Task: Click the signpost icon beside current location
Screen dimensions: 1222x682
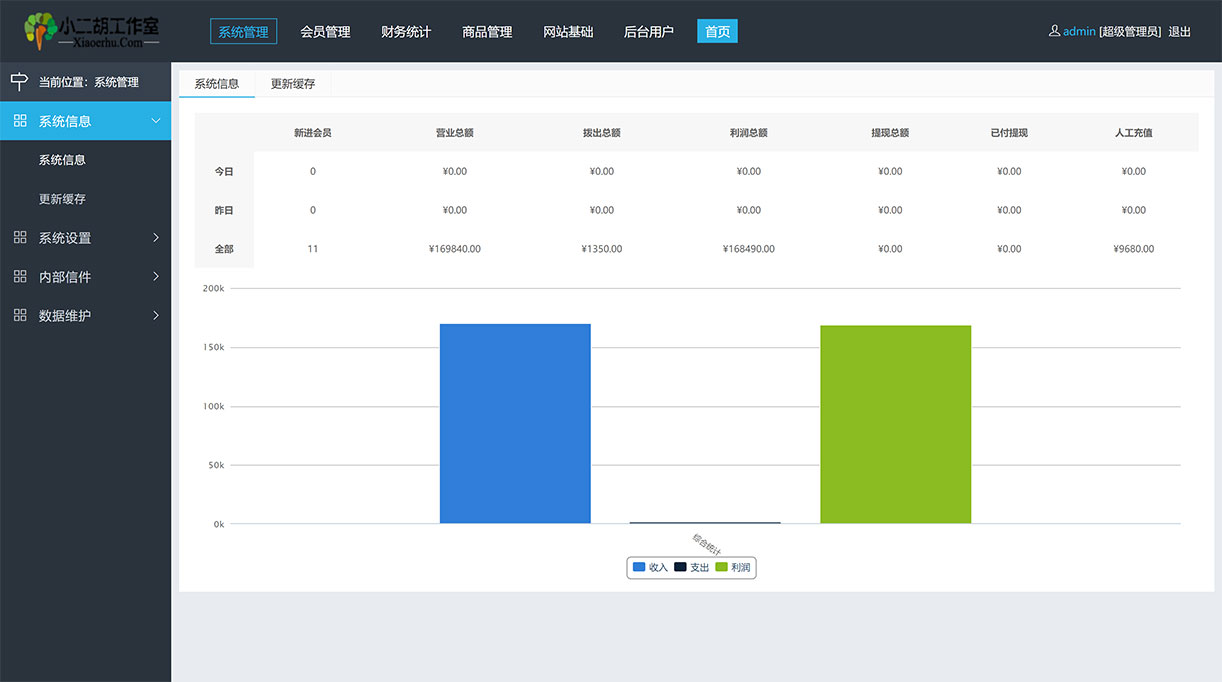Action: [x=19, y=82]
